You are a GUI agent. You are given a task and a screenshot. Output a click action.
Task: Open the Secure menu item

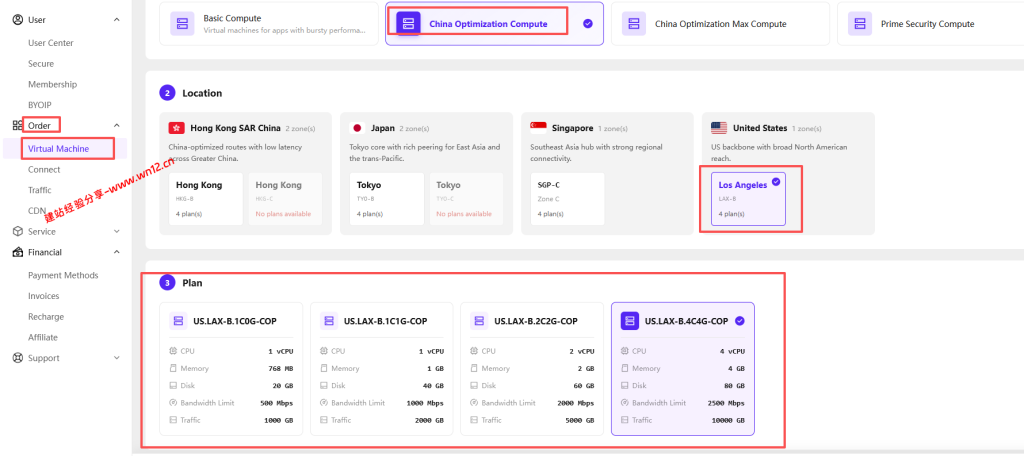point(41,64)
